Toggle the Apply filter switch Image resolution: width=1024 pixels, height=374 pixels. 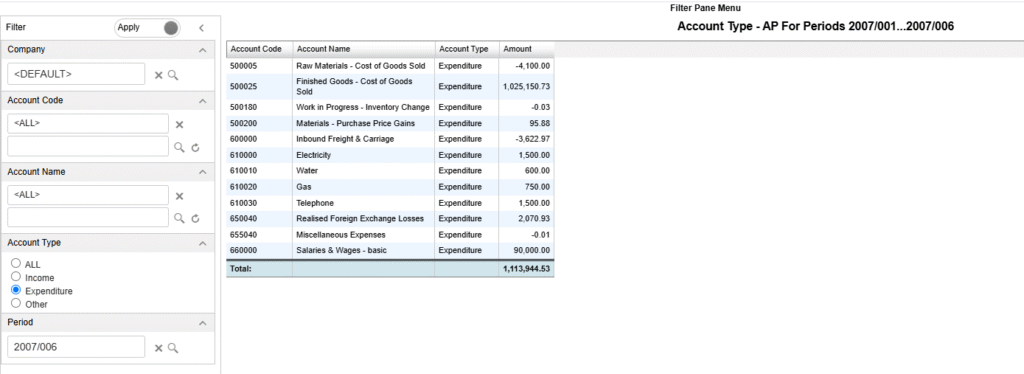pos(147,27)
